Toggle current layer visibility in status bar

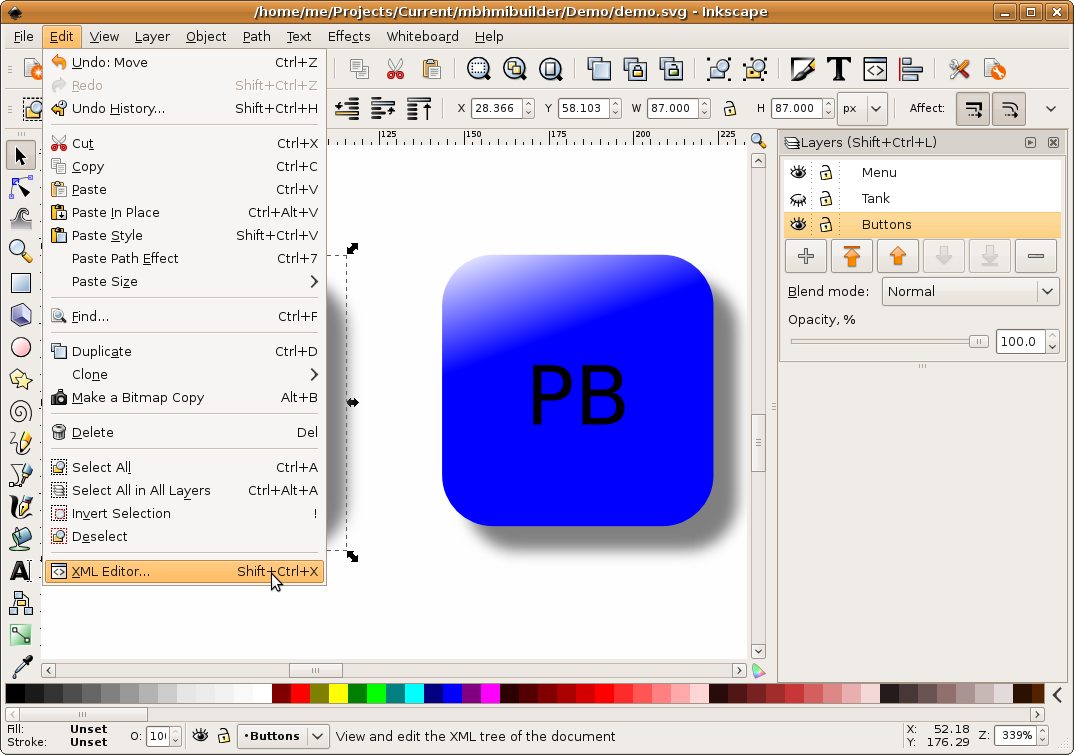point(200,736)
